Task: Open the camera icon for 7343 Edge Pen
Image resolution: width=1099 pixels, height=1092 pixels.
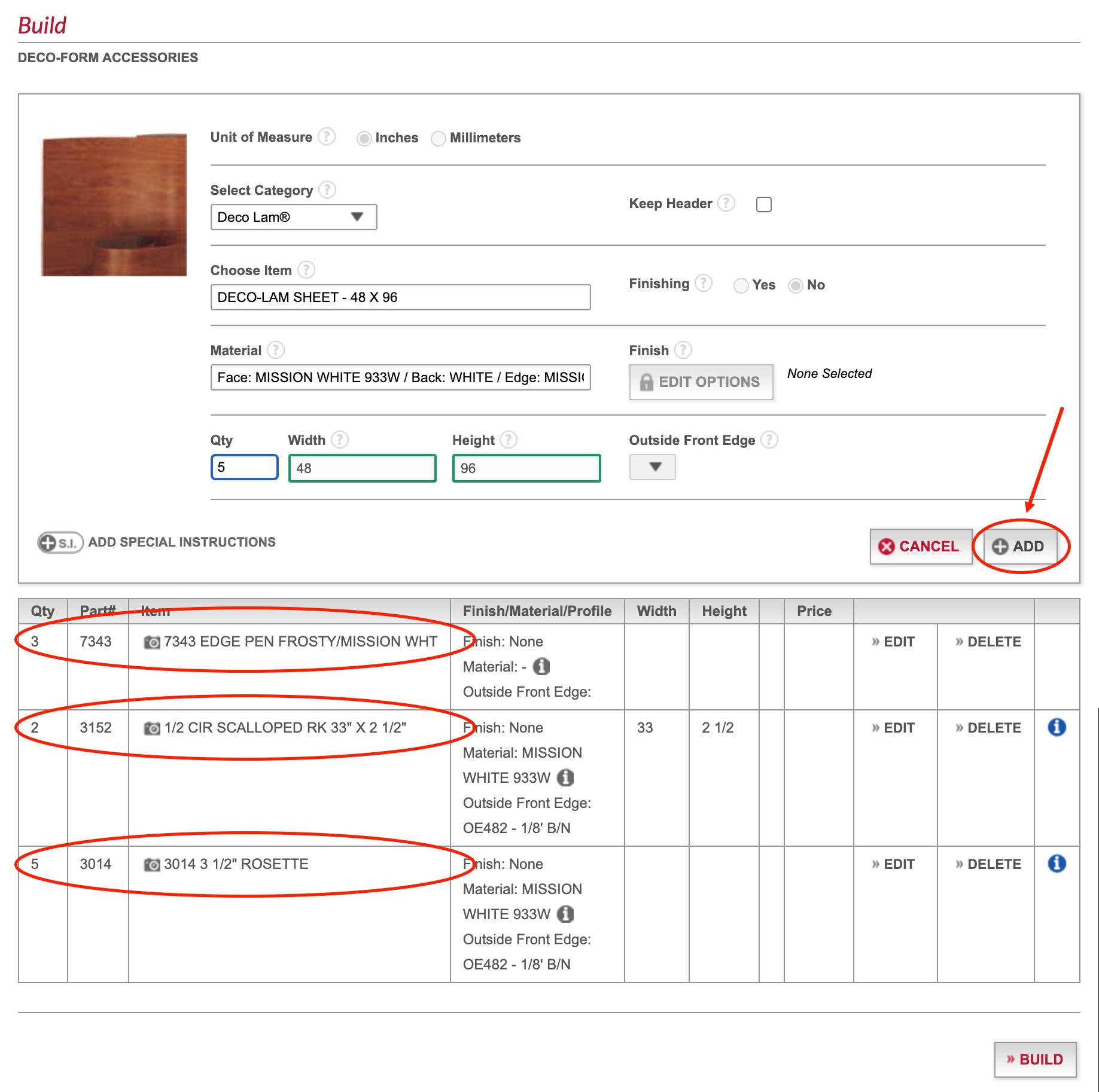Action: 152,642
